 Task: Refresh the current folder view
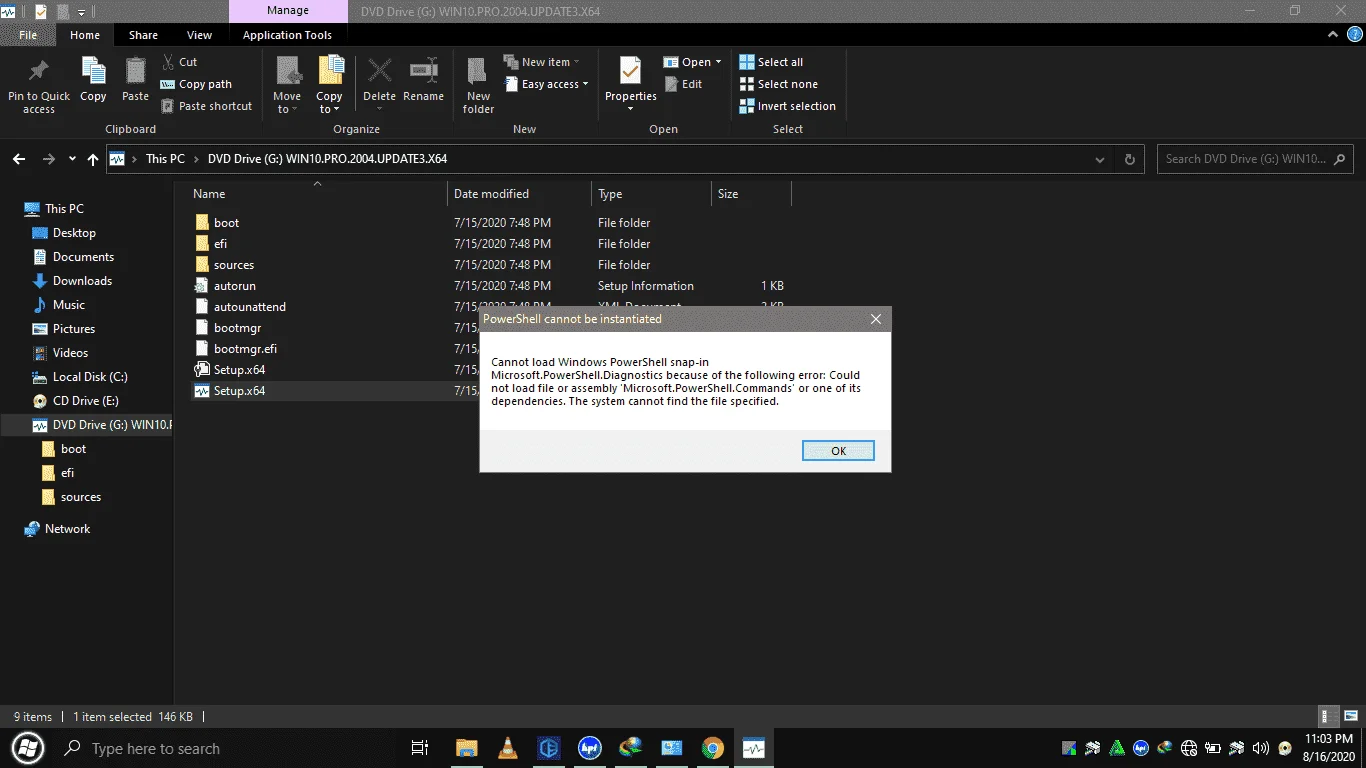1130,159
